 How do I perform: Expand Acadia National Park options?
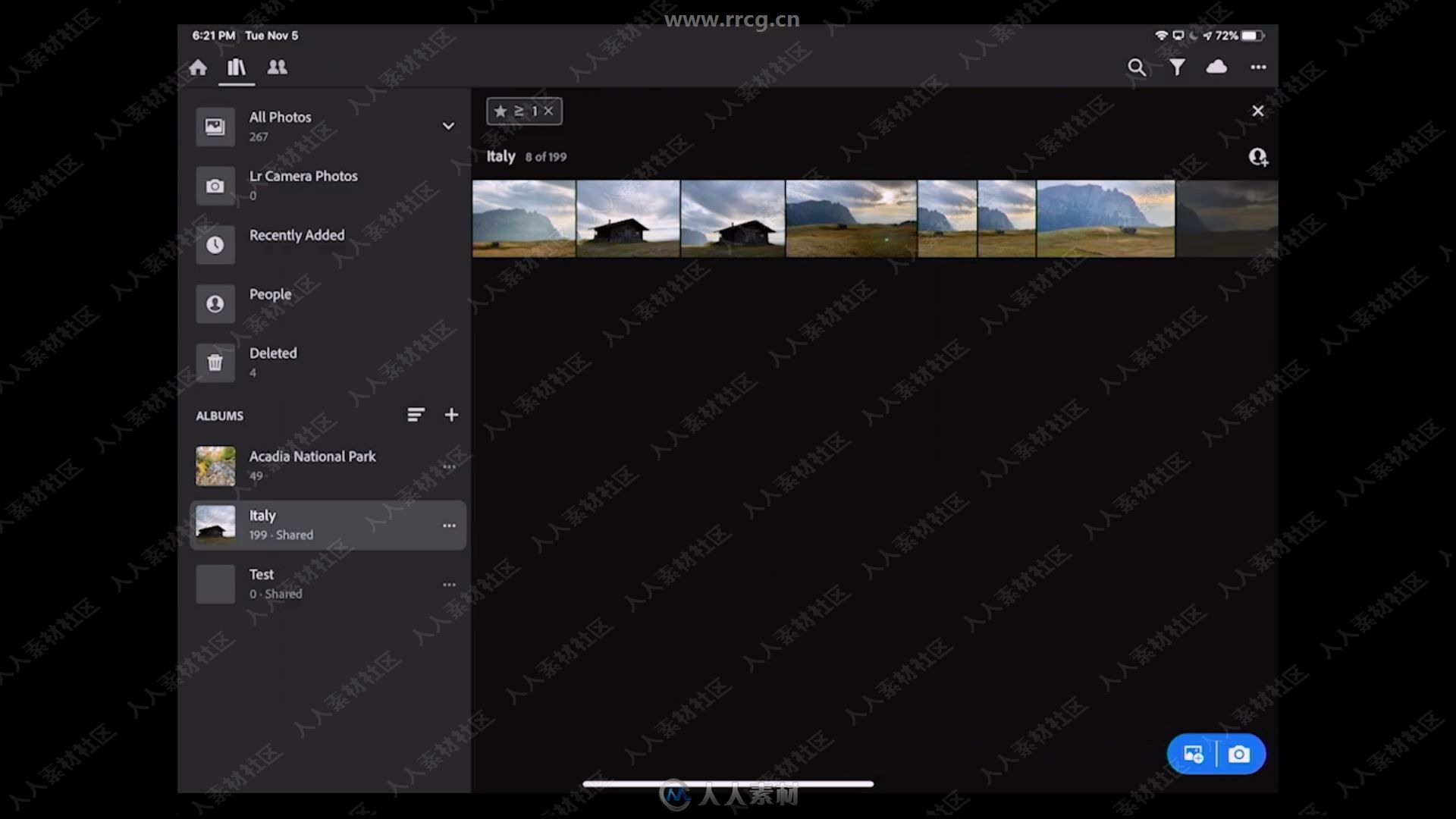point(449,466)
